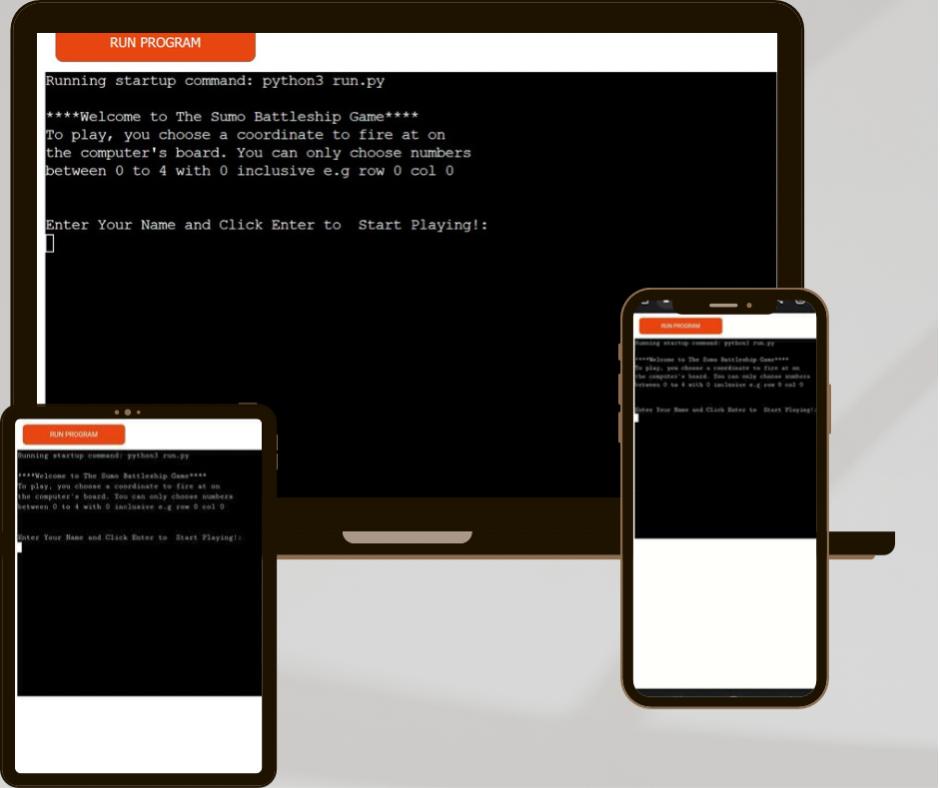The image size is (940, 788).
Task: Click 'Enter Your Name' prompt on laptop
Action: click(x=267, y=225)
